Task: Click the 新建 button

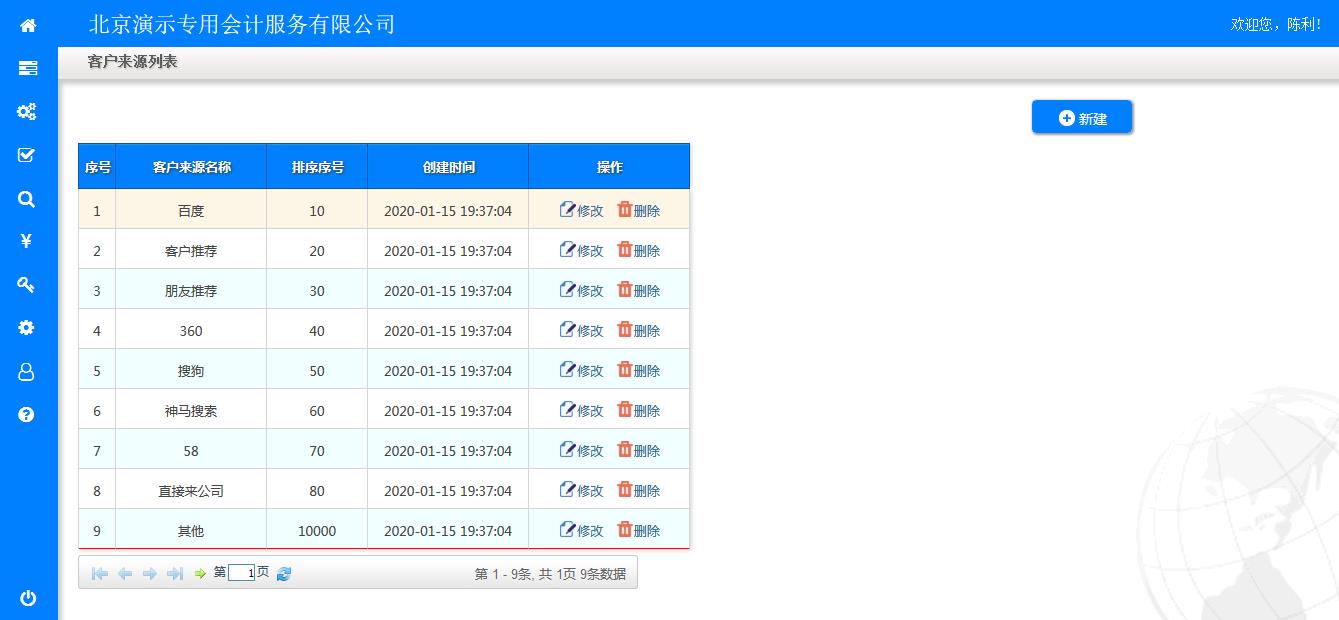Action: (x=1082, y=117)
